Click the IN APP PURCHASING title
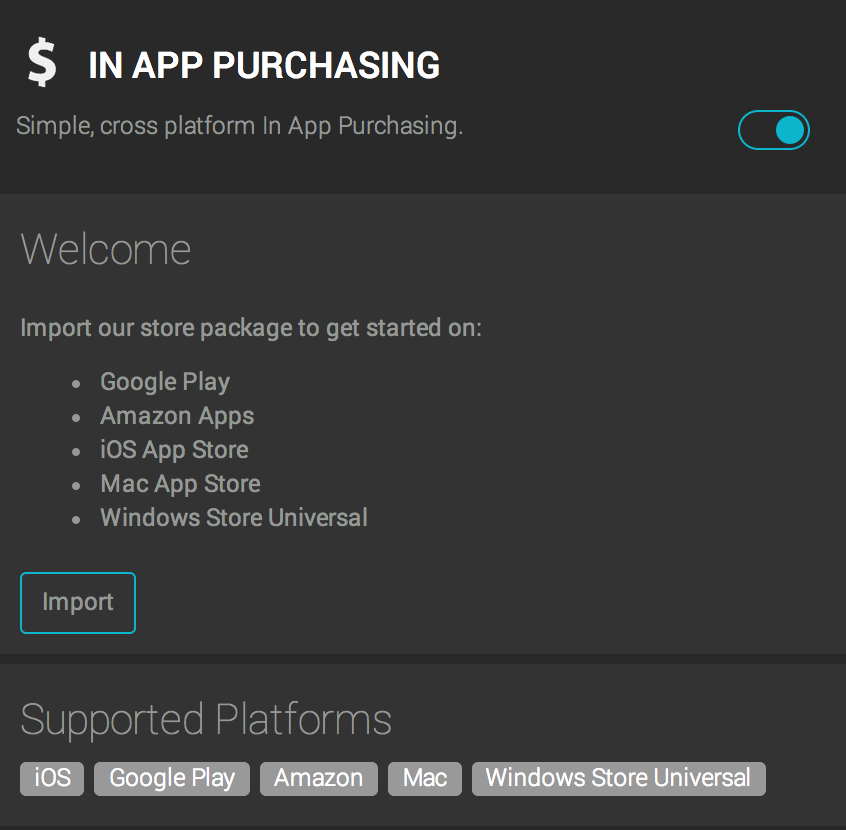The height and width of the screenshot is (830, 846). [264, 65]
